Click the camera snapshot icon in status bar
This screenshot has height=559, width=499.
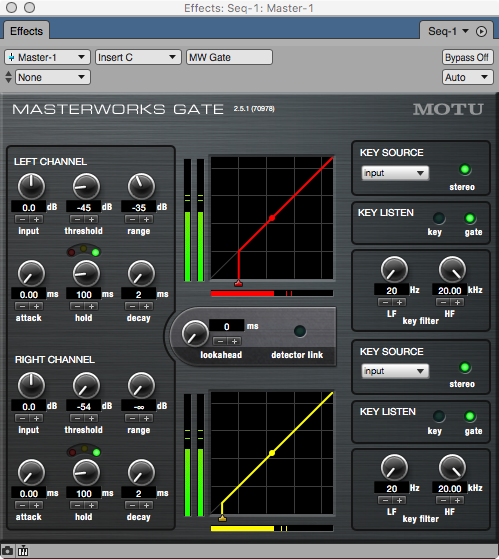click(7, 551)
